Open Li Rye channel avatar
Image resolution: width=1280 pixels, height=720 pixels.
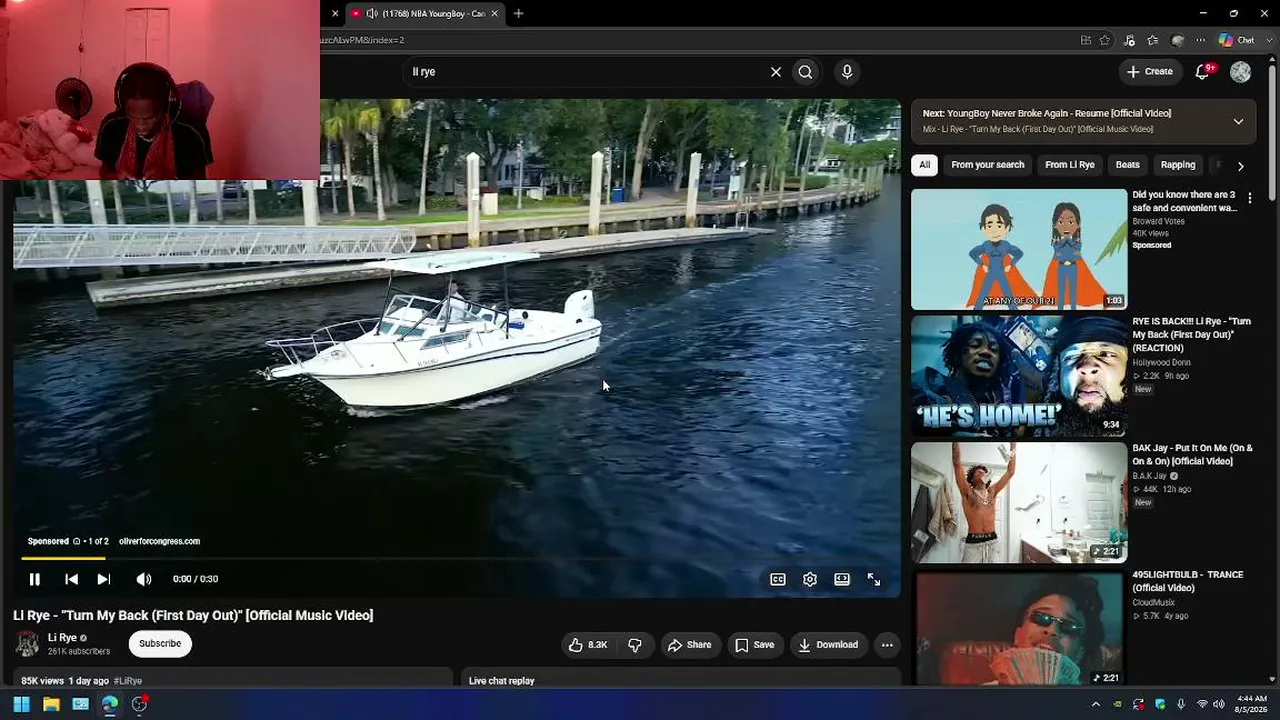point(27,644)
